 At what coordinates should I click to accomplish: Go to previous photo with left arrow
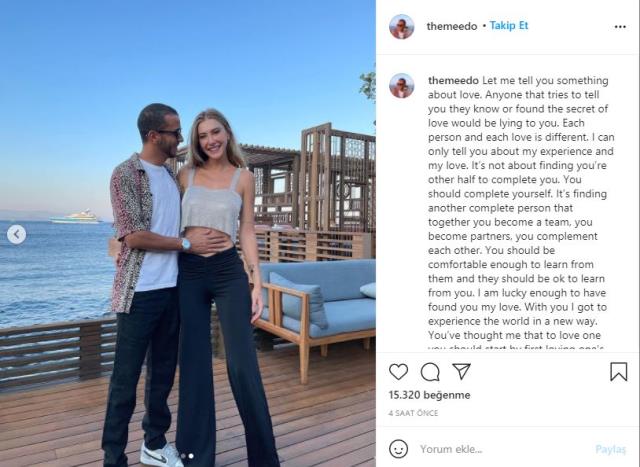coord(16,234)
